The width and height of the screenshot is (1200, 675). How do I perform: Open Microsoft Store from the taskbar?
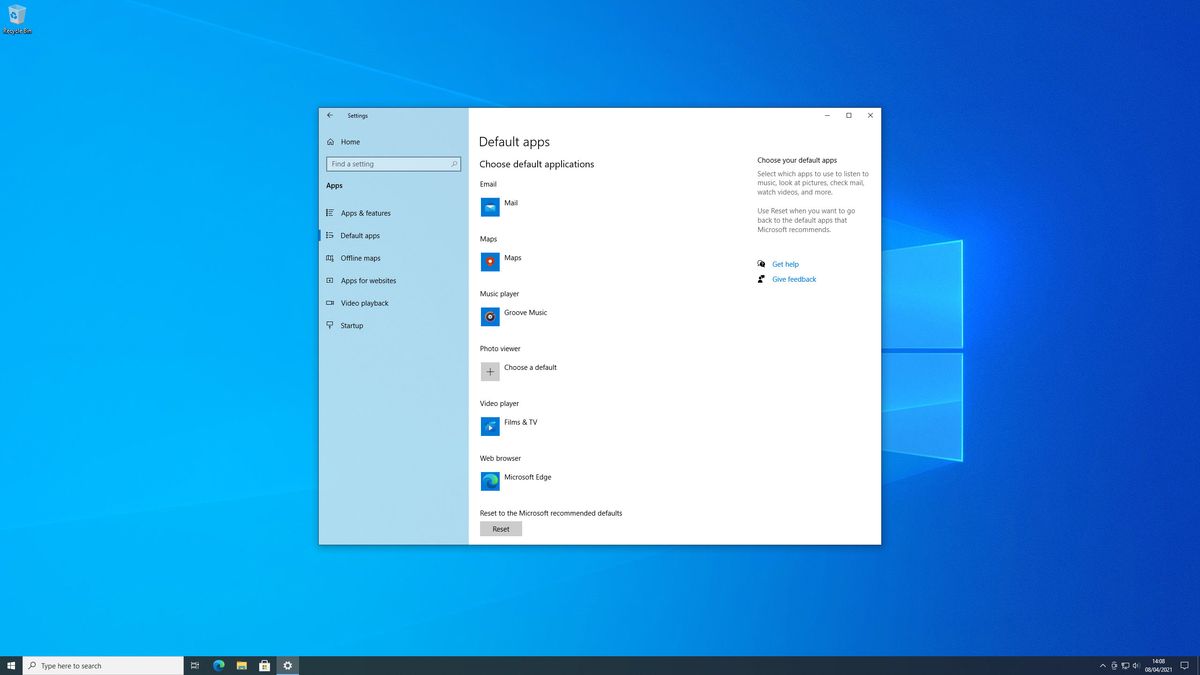pyautogui.click(x=265, y=665)
